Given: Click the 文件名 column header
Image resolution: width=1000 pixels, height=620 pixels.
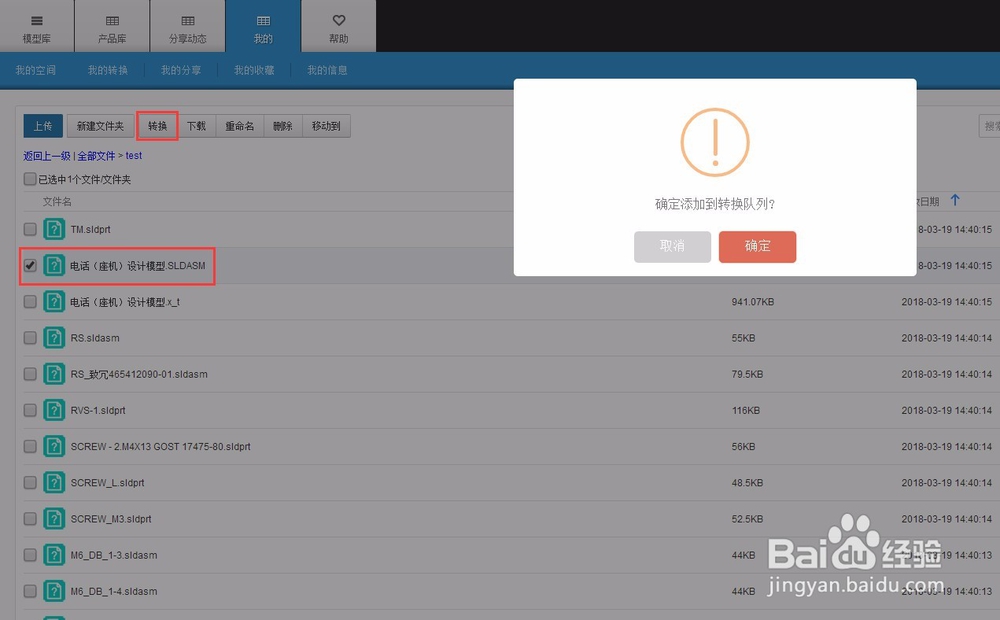Looking at the screenshot, I should tap(57, 202).
